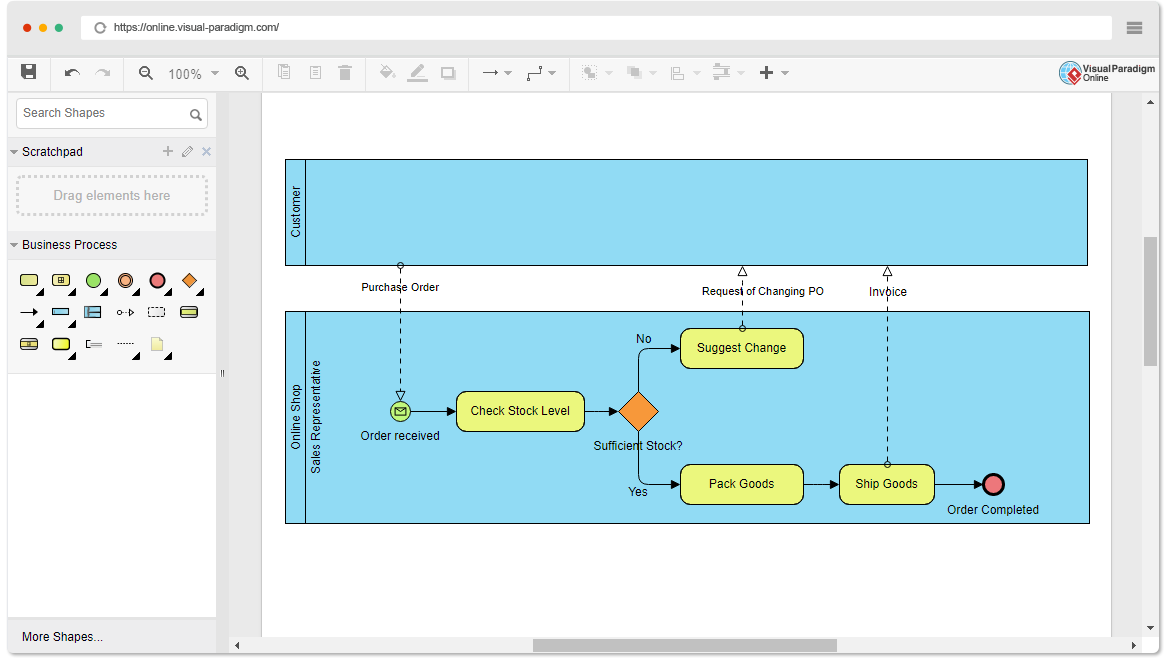Click the Check Stock Level task
The height and width of the screenshot is (665, 1170).
tap(520, 411)
